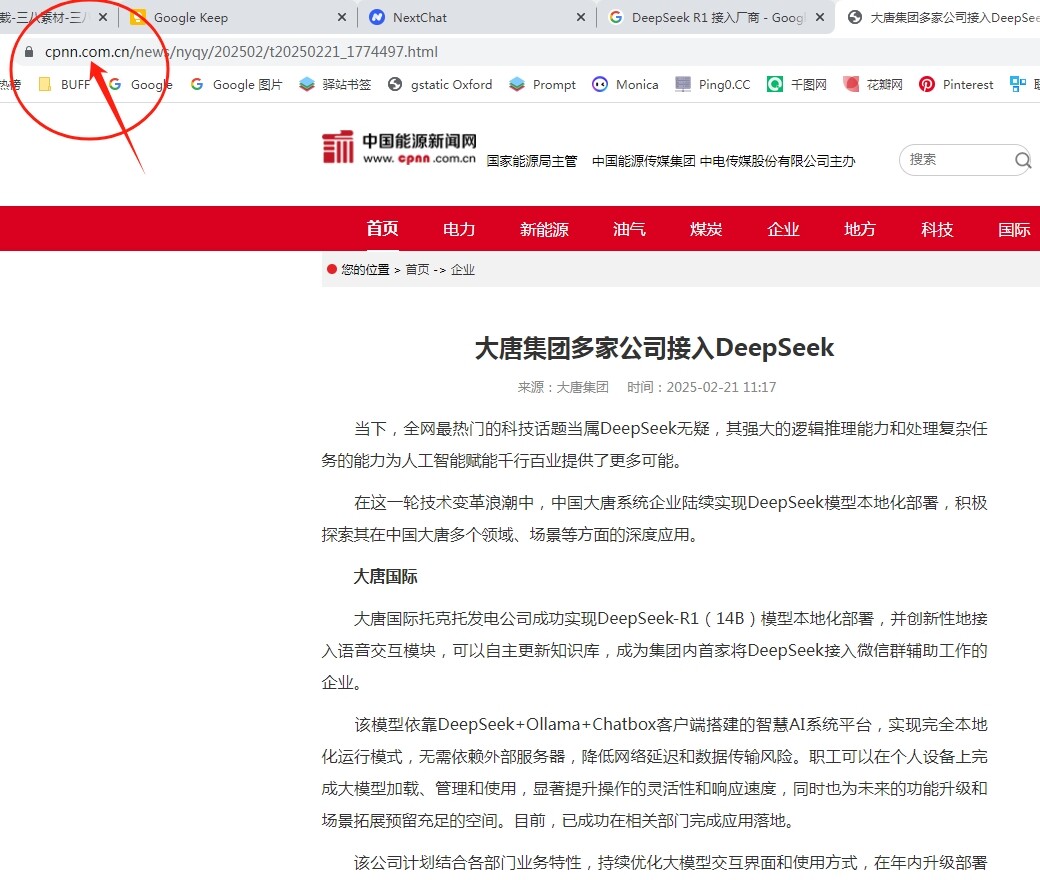The height and width of the screenshot is (880, 1040).
Task: Close the 素材 tab
Action: click(103, 17)
